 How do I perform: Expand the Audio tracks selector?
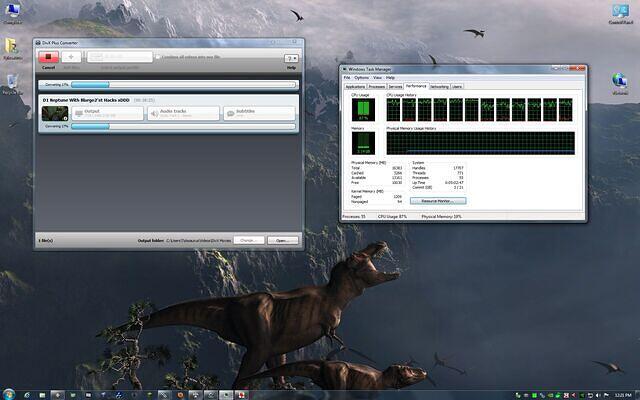[x=182, y=113]
